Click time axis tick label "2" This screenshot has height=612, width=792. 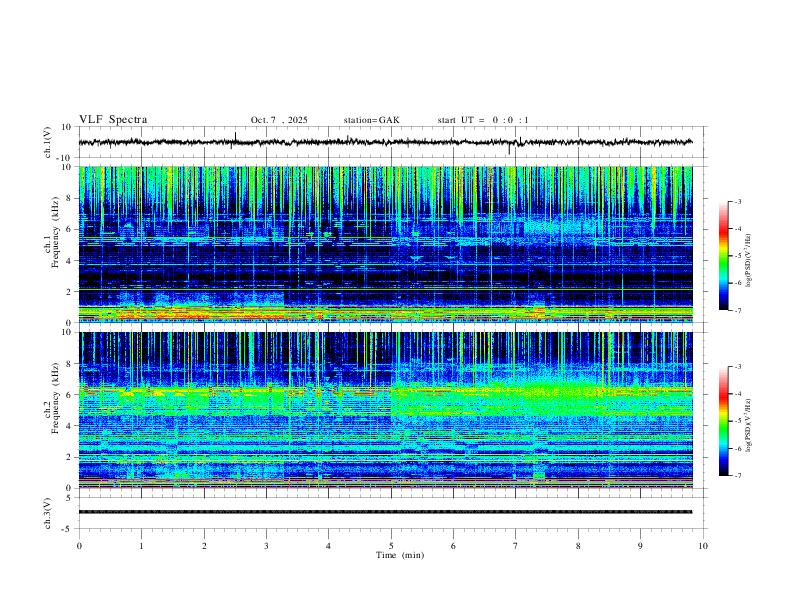(x=204, y=546)
